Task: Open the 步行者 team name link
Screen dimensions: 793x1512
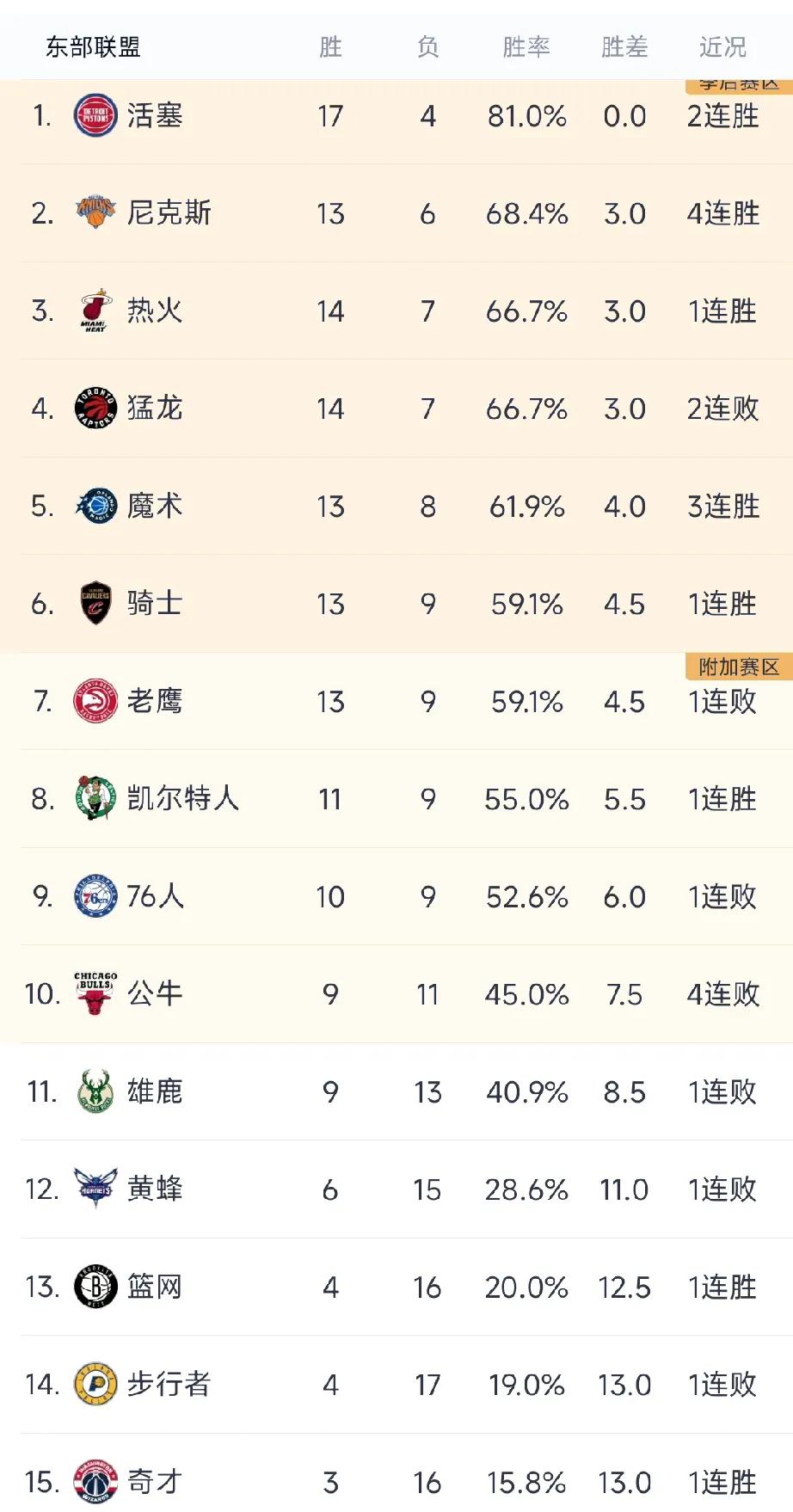Action: pyautogui.click(x=169, y=1384)
